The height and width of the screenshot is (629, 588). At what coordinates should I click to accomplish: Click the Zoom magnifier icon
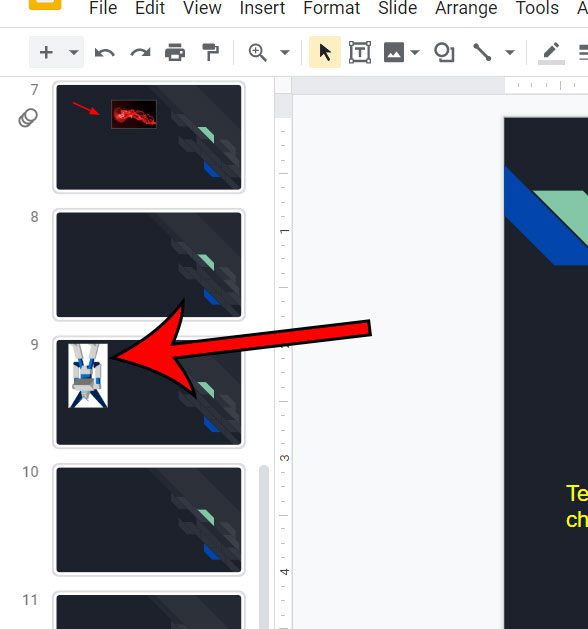click(258, 53)
